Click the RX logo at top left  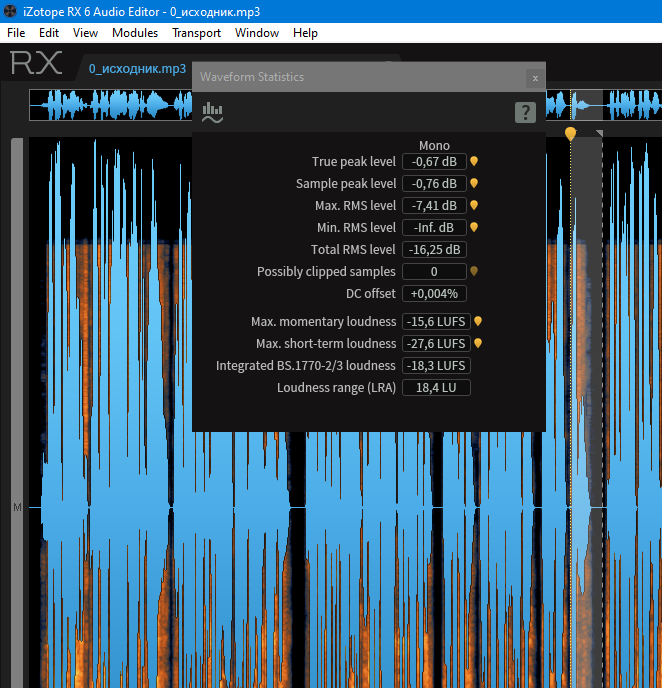click(x=36, y=63)
